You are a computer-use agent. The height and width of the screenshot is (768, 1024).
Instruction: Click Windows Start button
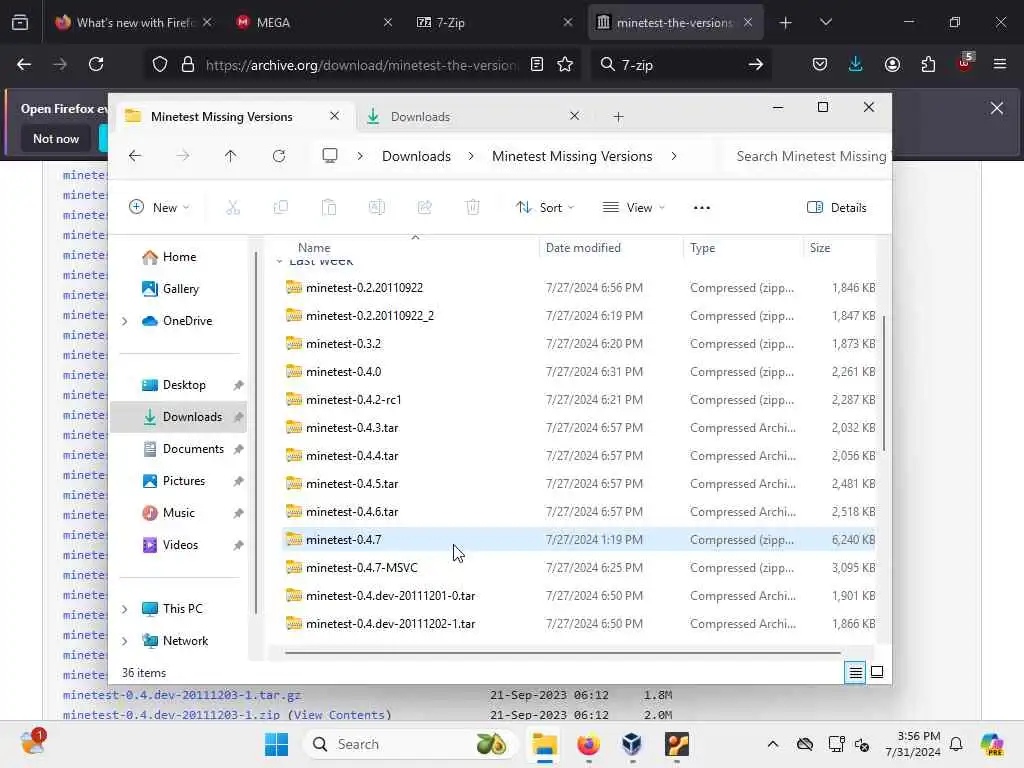(x=276, y=744)
